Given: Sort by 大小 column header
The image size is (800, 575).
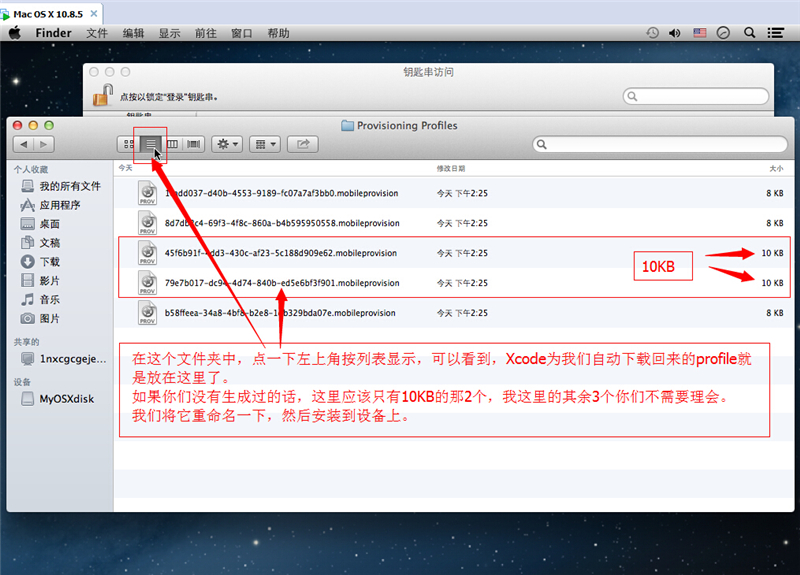Looking at the screenshot, I should 776,168.
